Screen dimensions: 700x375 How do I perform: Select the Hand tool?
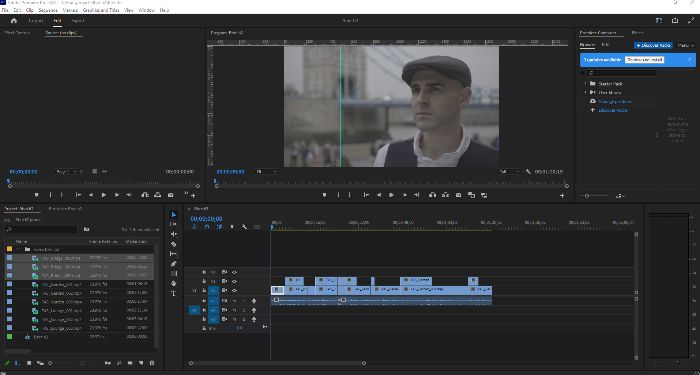(x=174, y=283)
